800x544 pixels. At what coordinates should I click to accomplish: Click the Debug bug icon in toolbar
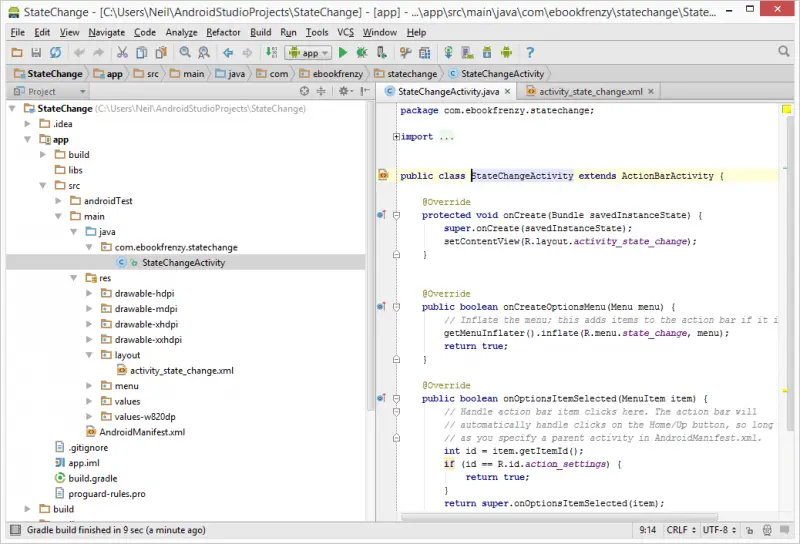(x=361, y=53)
